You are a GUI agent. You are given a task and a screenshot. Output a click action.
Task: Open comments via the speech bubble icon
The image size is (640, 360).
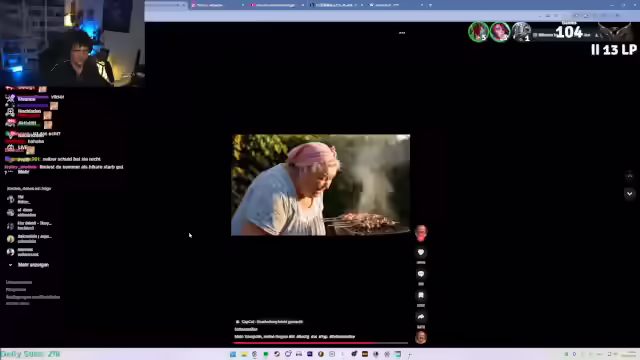click(x=421, y=274)
